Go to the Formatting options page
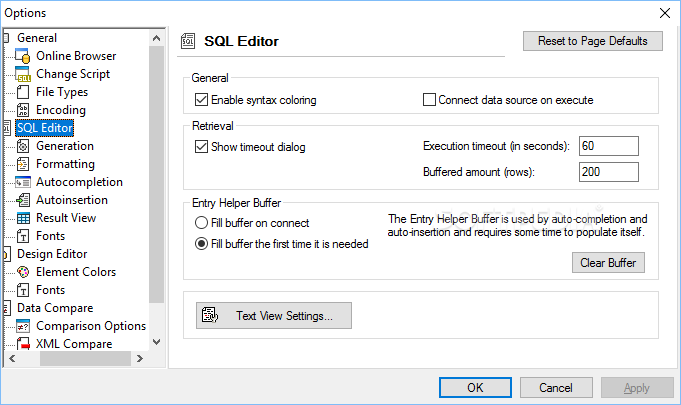This screenshot has height=405, width=681. click(65, 164)
